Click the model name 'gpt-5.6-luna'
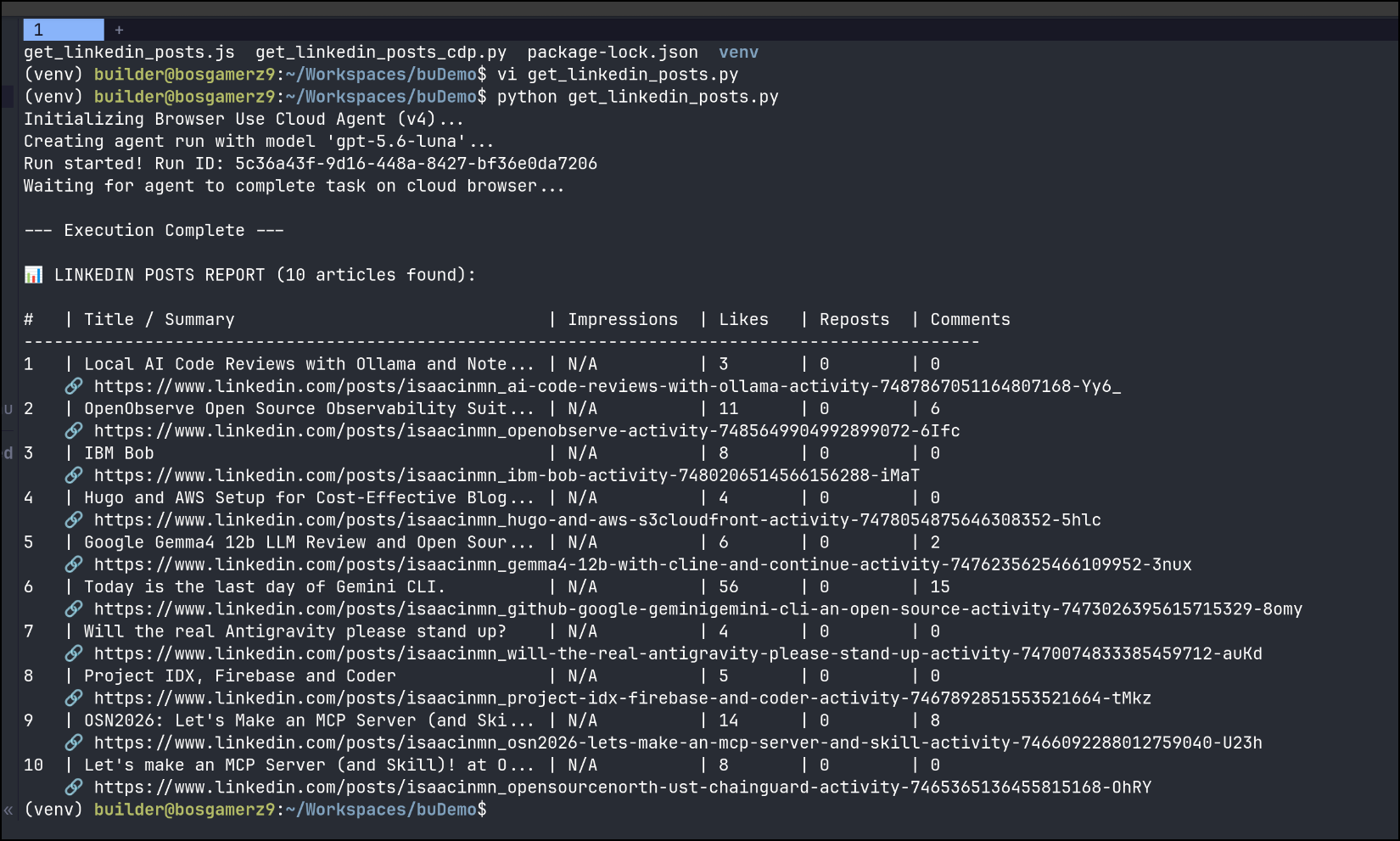1400x841 pixels. pos(396,142)
